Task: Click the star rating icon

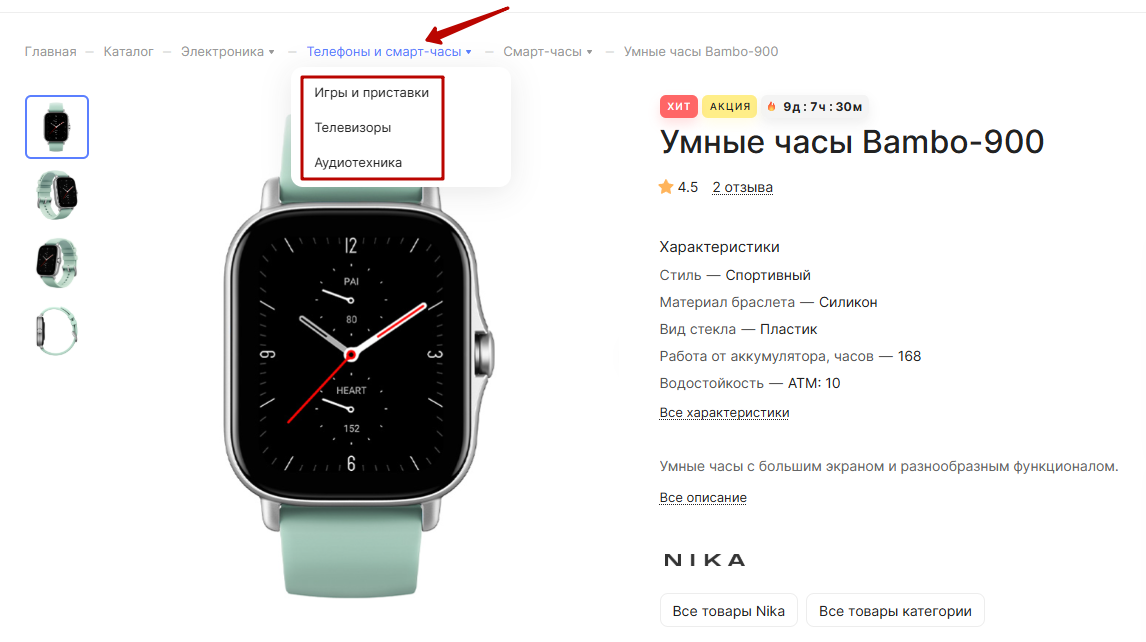Action: (x=666, y=187)
